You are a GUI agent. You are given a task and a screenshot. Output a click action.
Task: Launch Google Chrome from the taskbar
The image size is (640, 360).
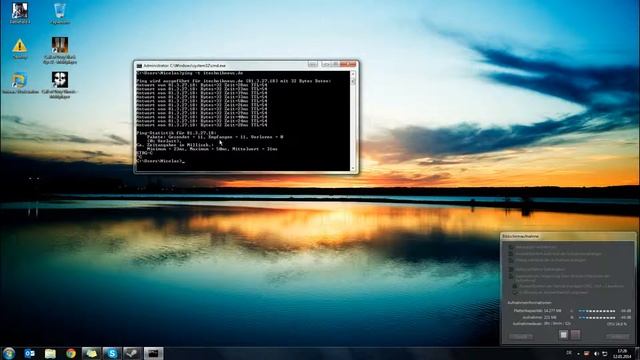point(71,353)
